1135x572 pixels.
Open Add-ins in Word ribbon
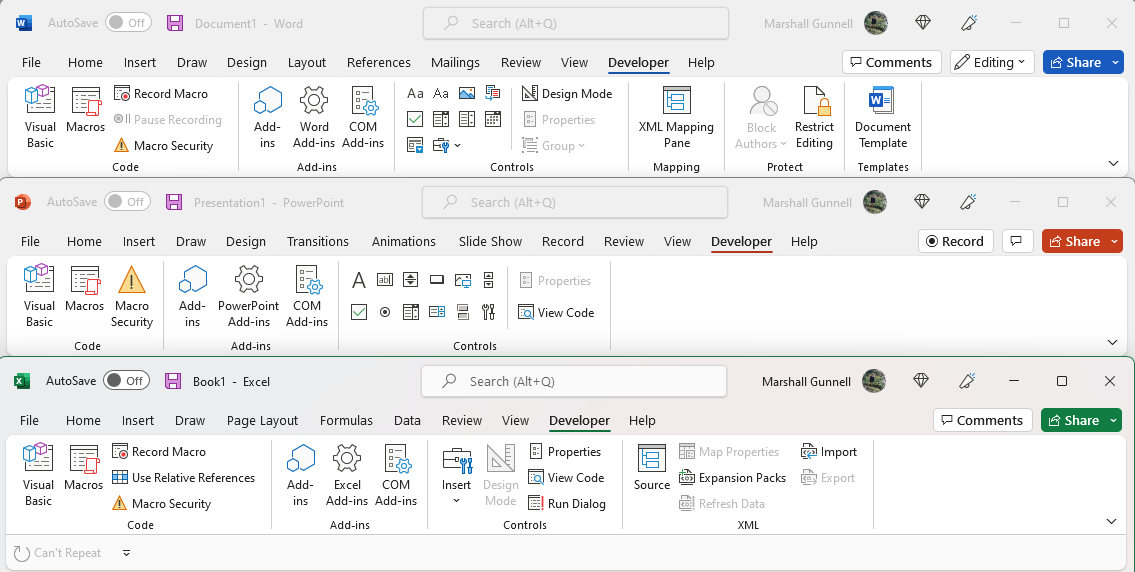coord(267,117)
